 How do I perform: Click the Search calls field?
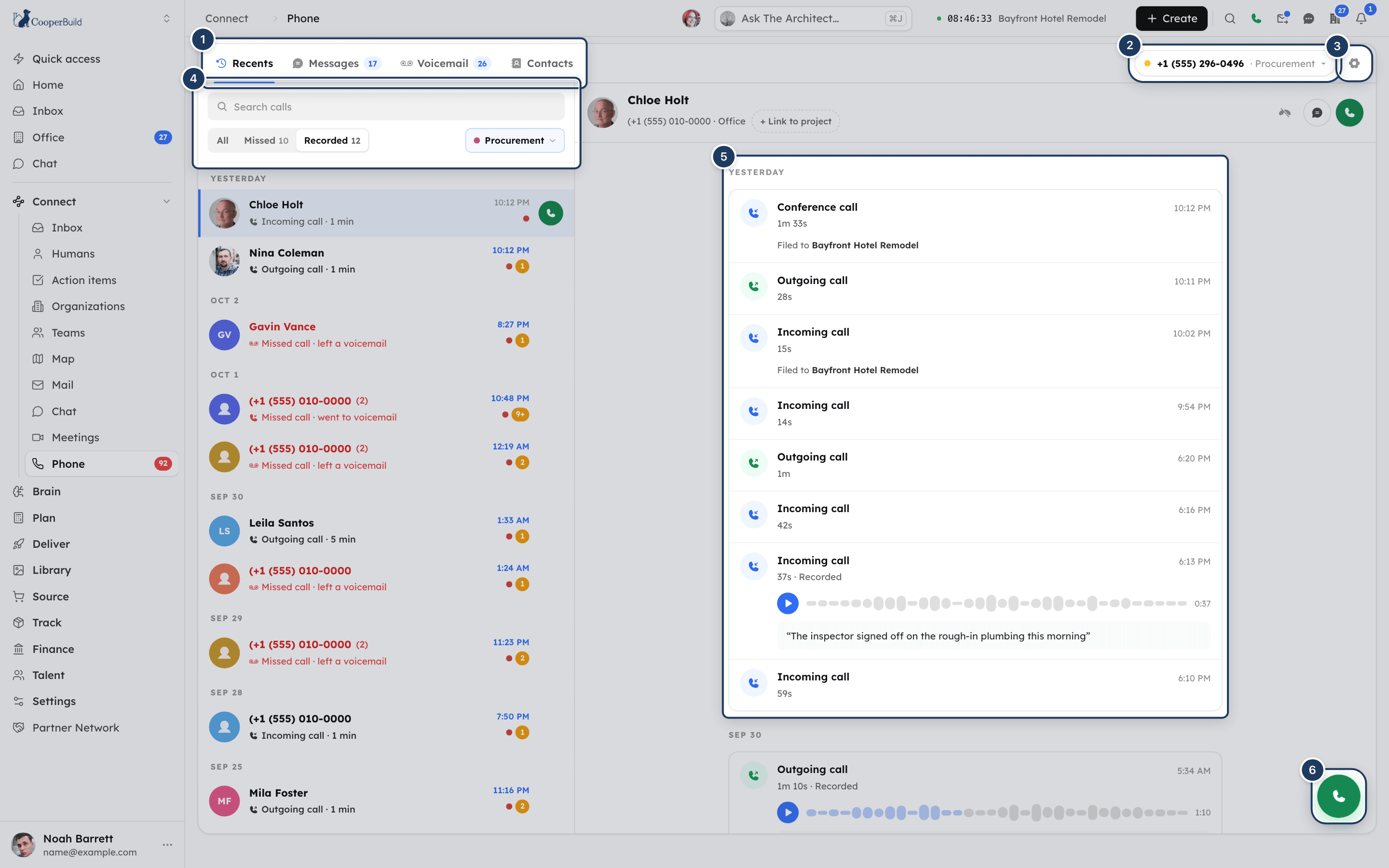pos(386,107)
